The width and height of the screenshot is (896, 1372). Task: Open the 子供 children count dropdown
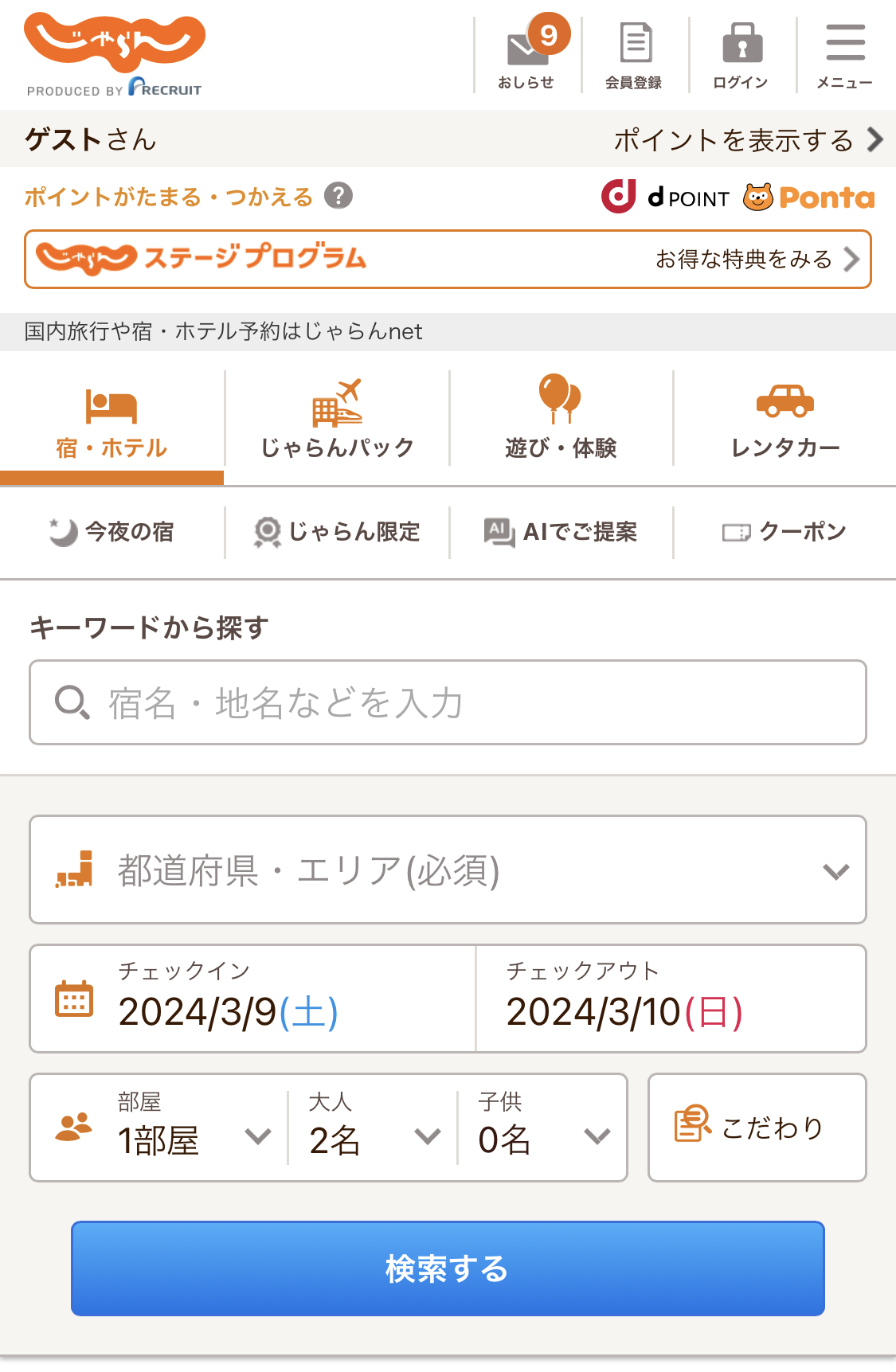point(543,1128)
